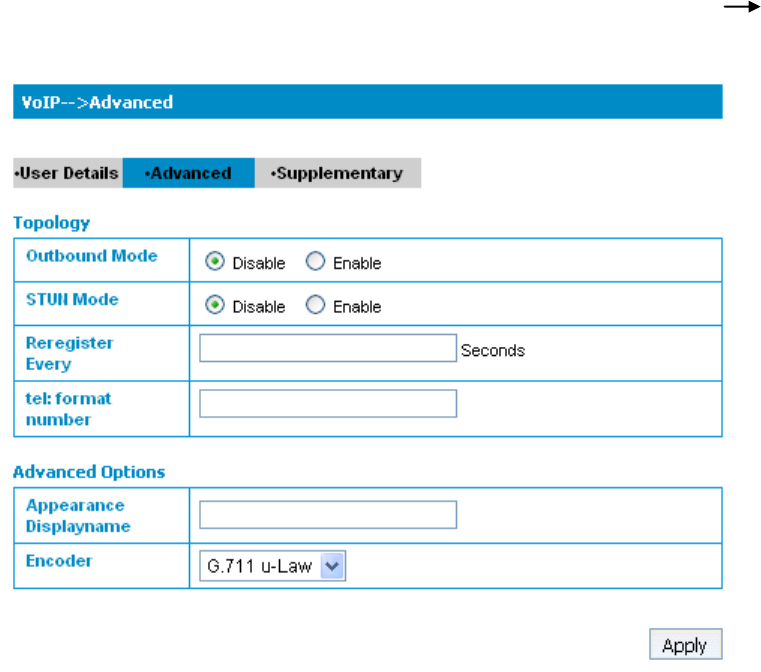Click the VoIP-->Advanced header bar

click(367, 102)
